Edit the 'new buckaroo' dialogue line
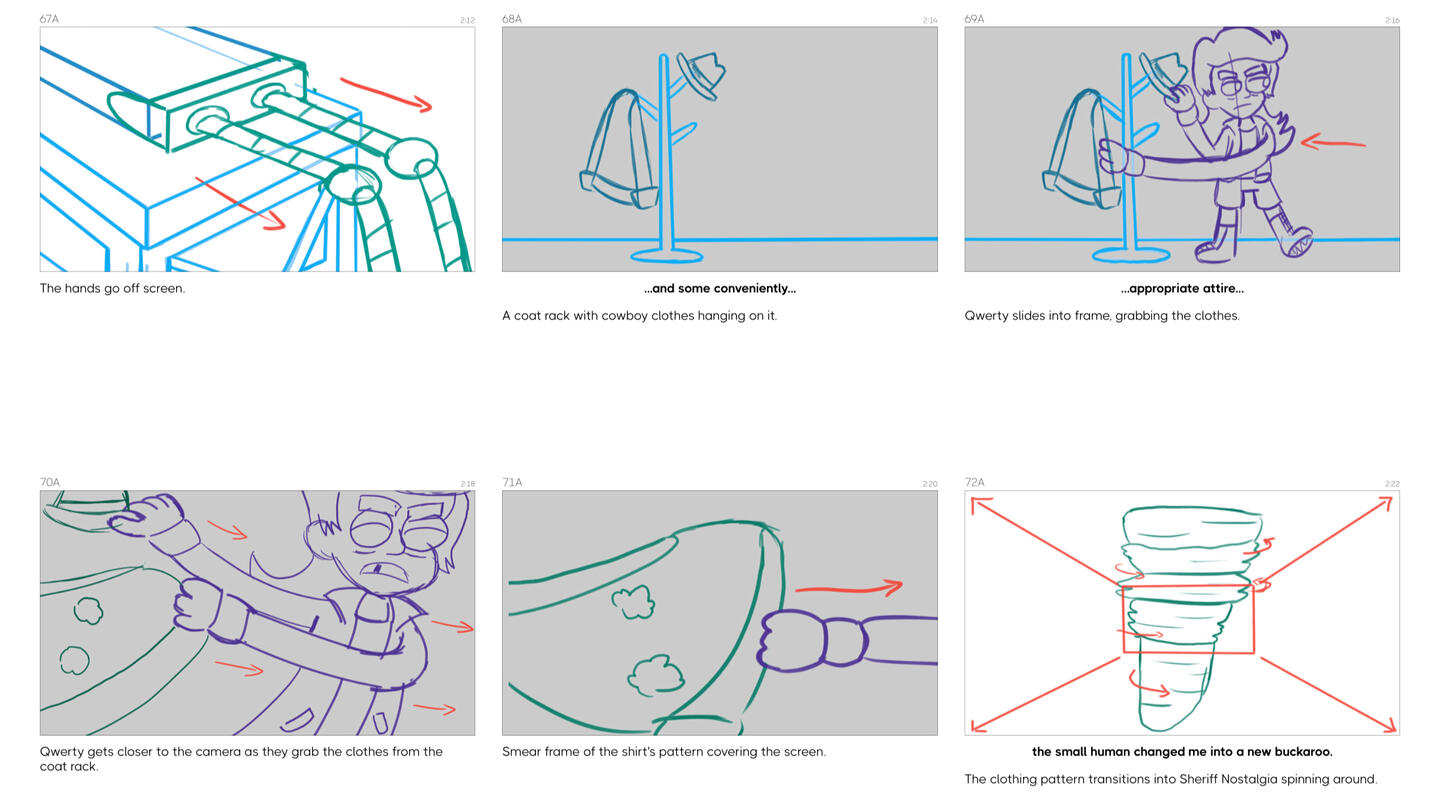This screenshot has height=804, width=1440. 1182,752
